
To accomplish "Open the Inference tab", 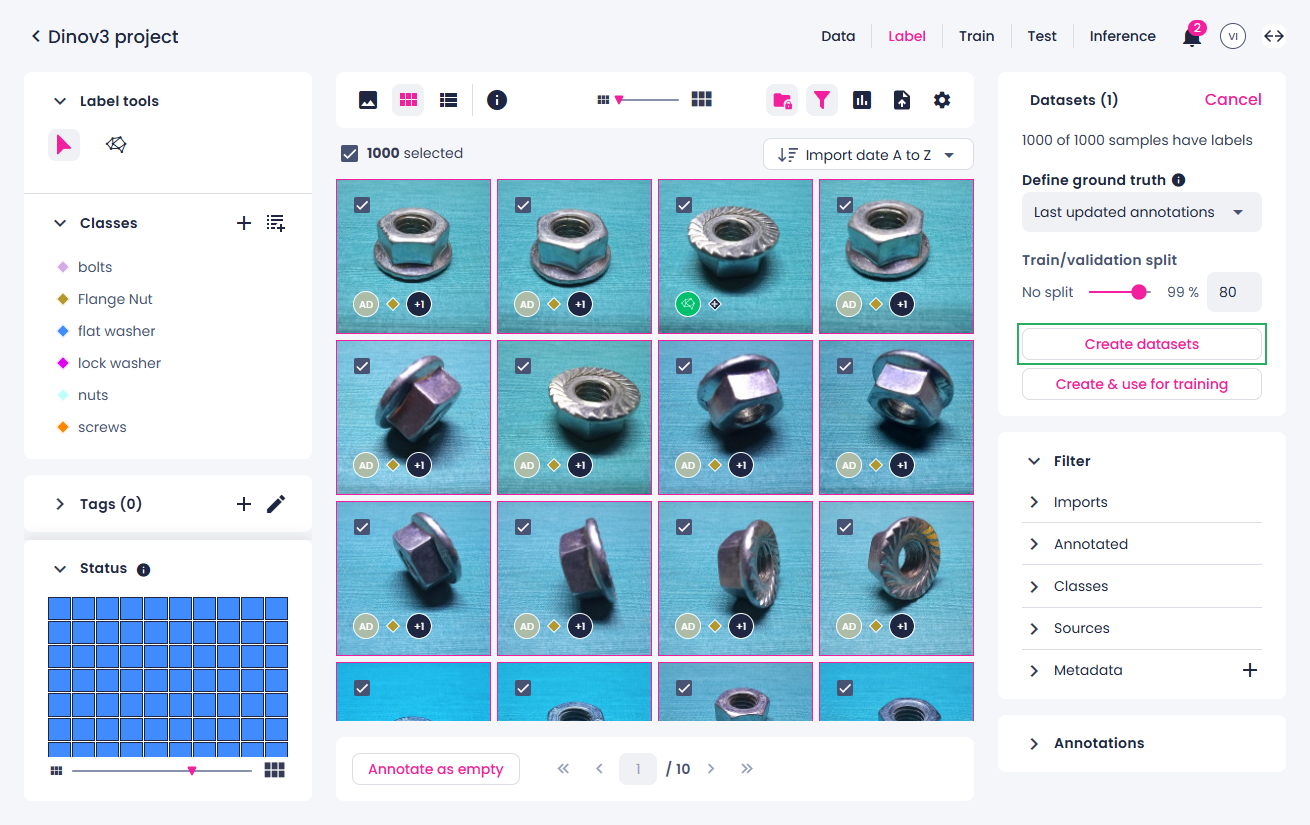I will [x=1122, y=36].
